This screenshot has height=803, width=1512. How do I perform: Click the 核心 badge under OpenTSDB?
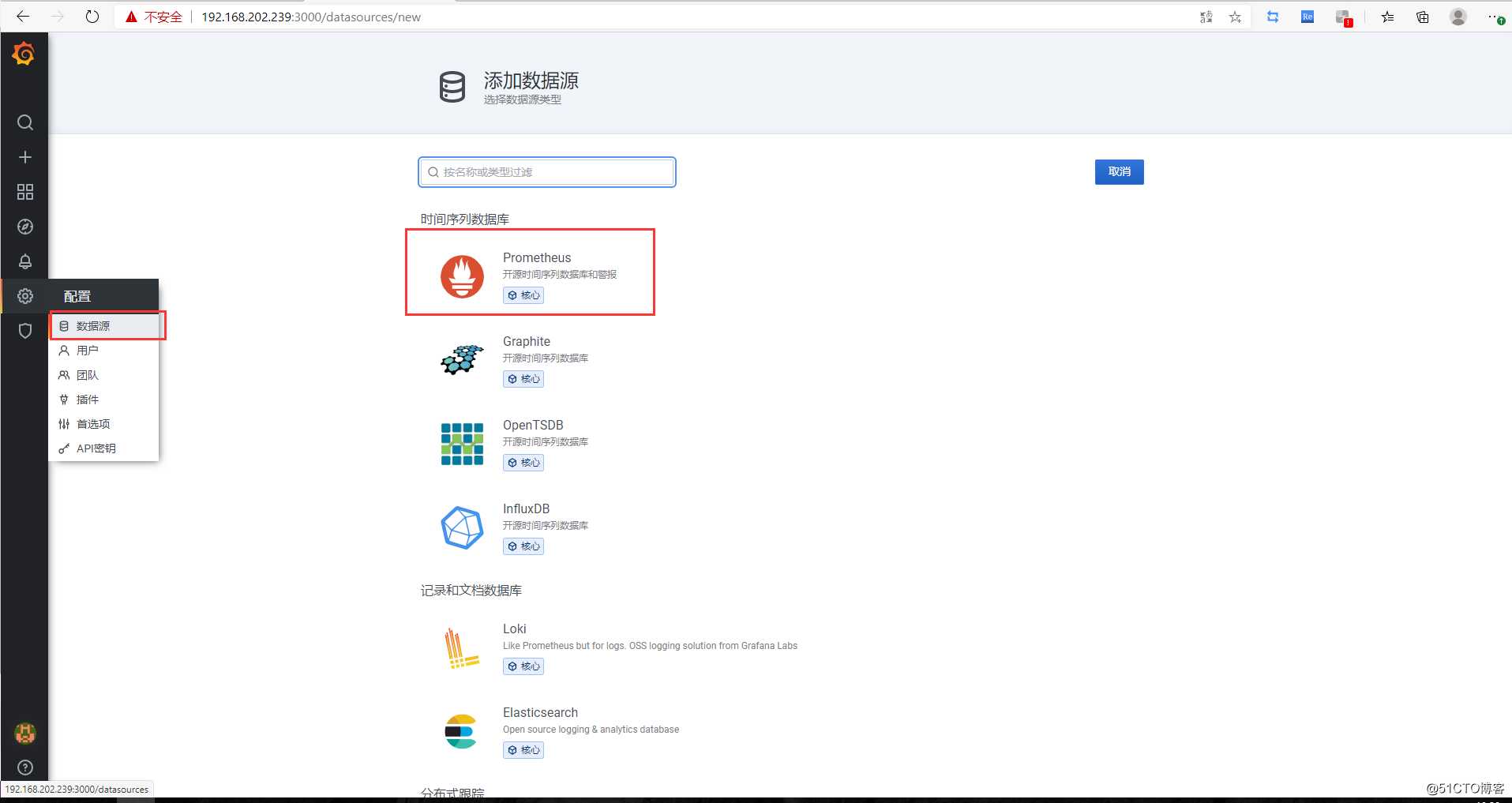coord(523,463)
